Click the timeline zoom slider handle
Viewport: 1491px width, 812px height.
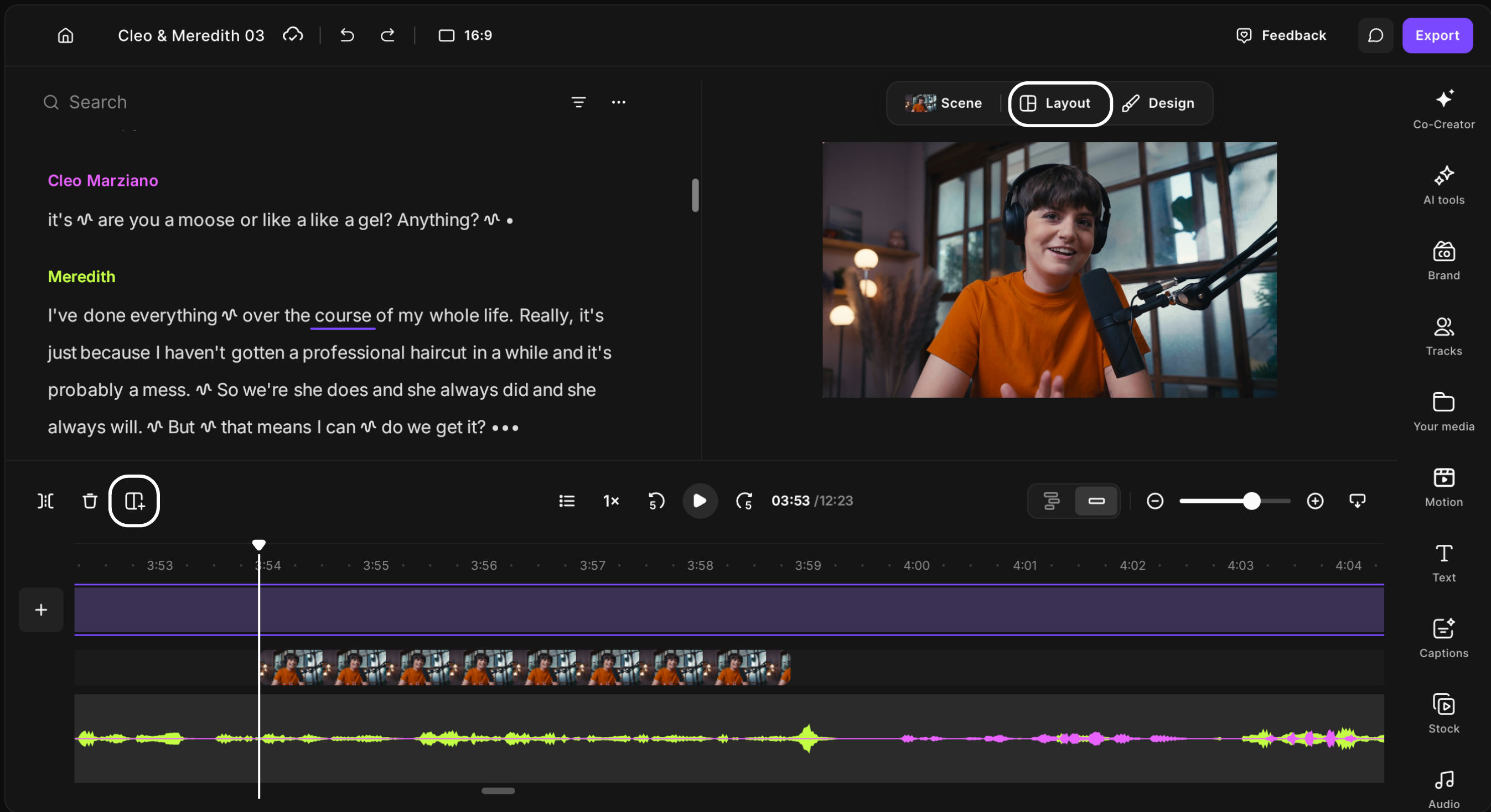(1251, 501)
